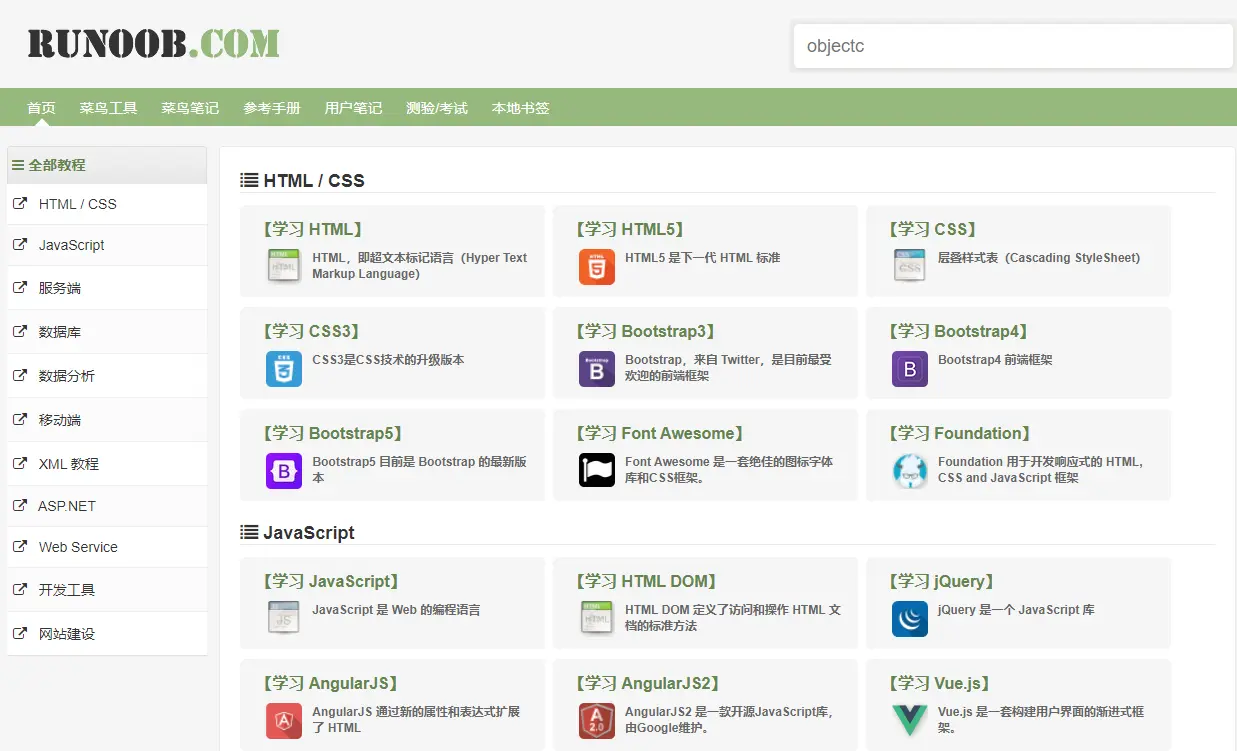Open the 【学习 jQuery】 link
Viewport: 1237px width, 751px height.
coord(941,581)
